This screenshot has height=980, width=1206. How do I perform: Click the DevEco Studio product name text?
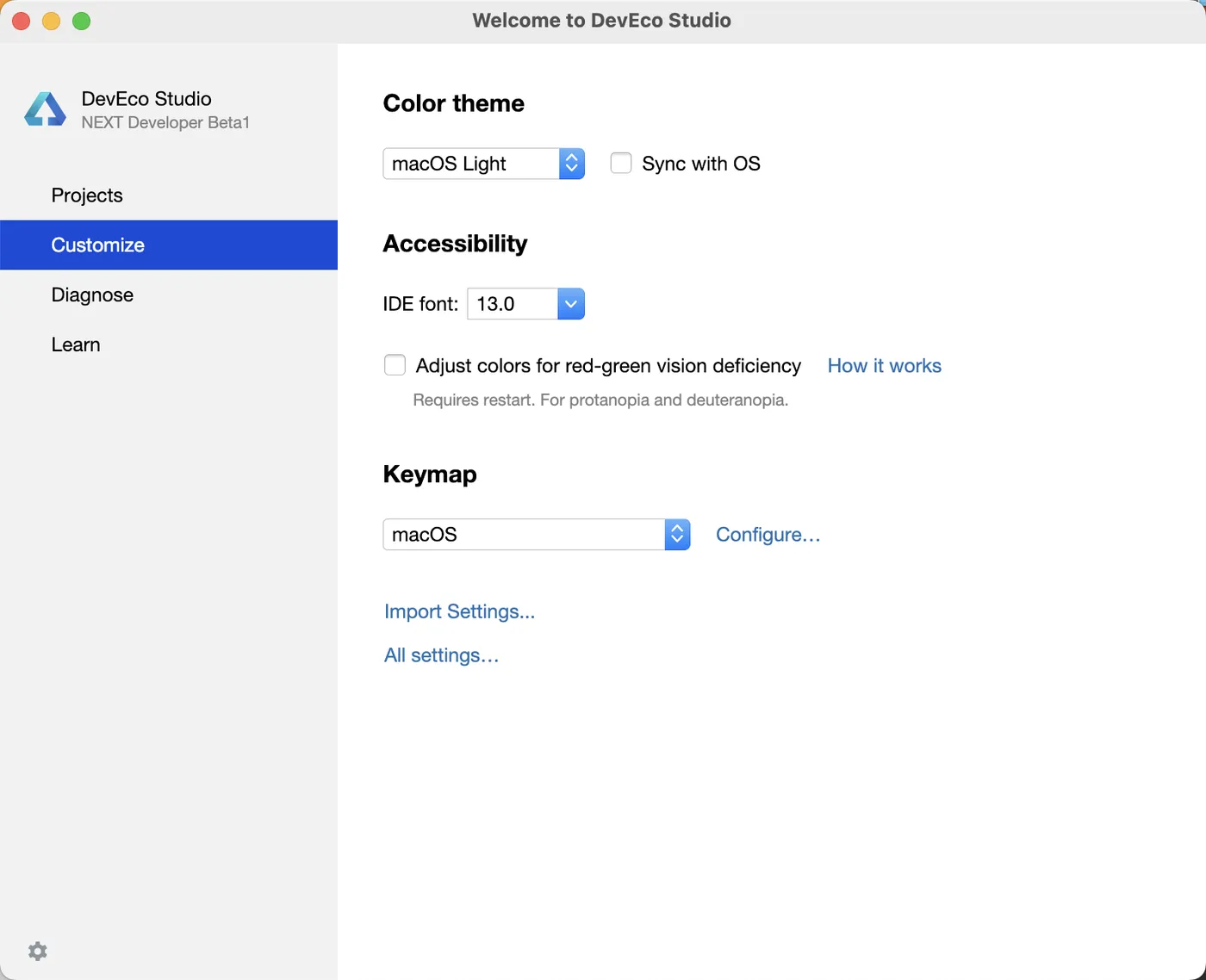pyautogui.click(x=146, y=99)
